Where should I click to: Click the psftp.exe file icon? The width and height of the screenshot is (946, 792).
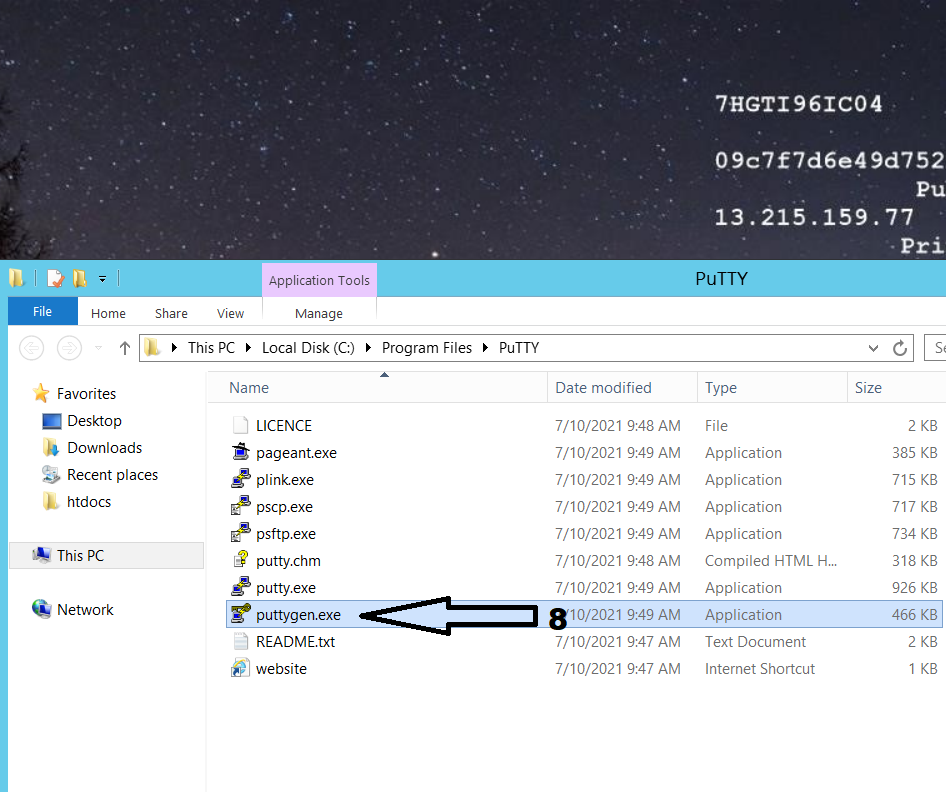241,533
